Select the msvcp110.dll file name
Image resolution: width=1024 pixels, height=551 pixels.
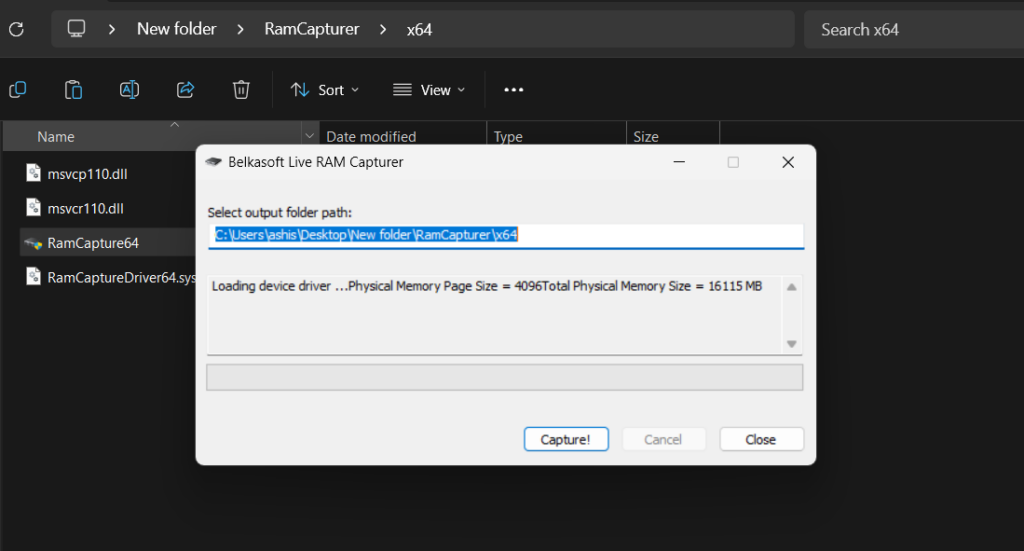88,174
